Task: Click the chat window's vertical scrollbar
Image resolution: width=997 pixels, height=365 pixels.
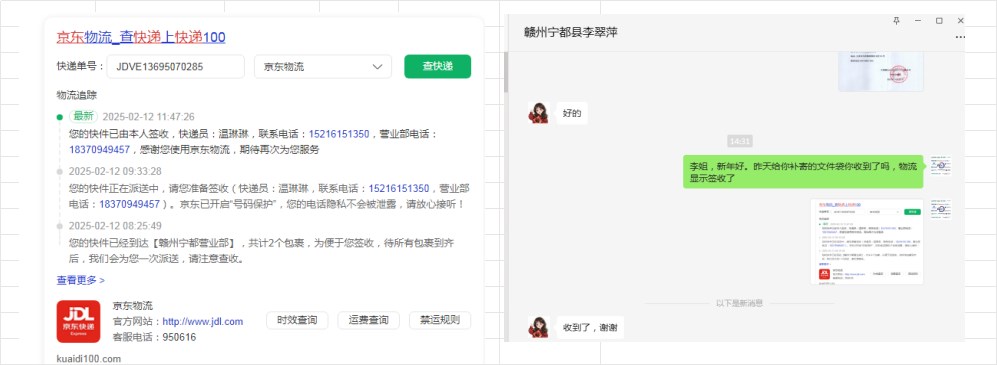Action: pyautogui.click(x=506, y=72)
